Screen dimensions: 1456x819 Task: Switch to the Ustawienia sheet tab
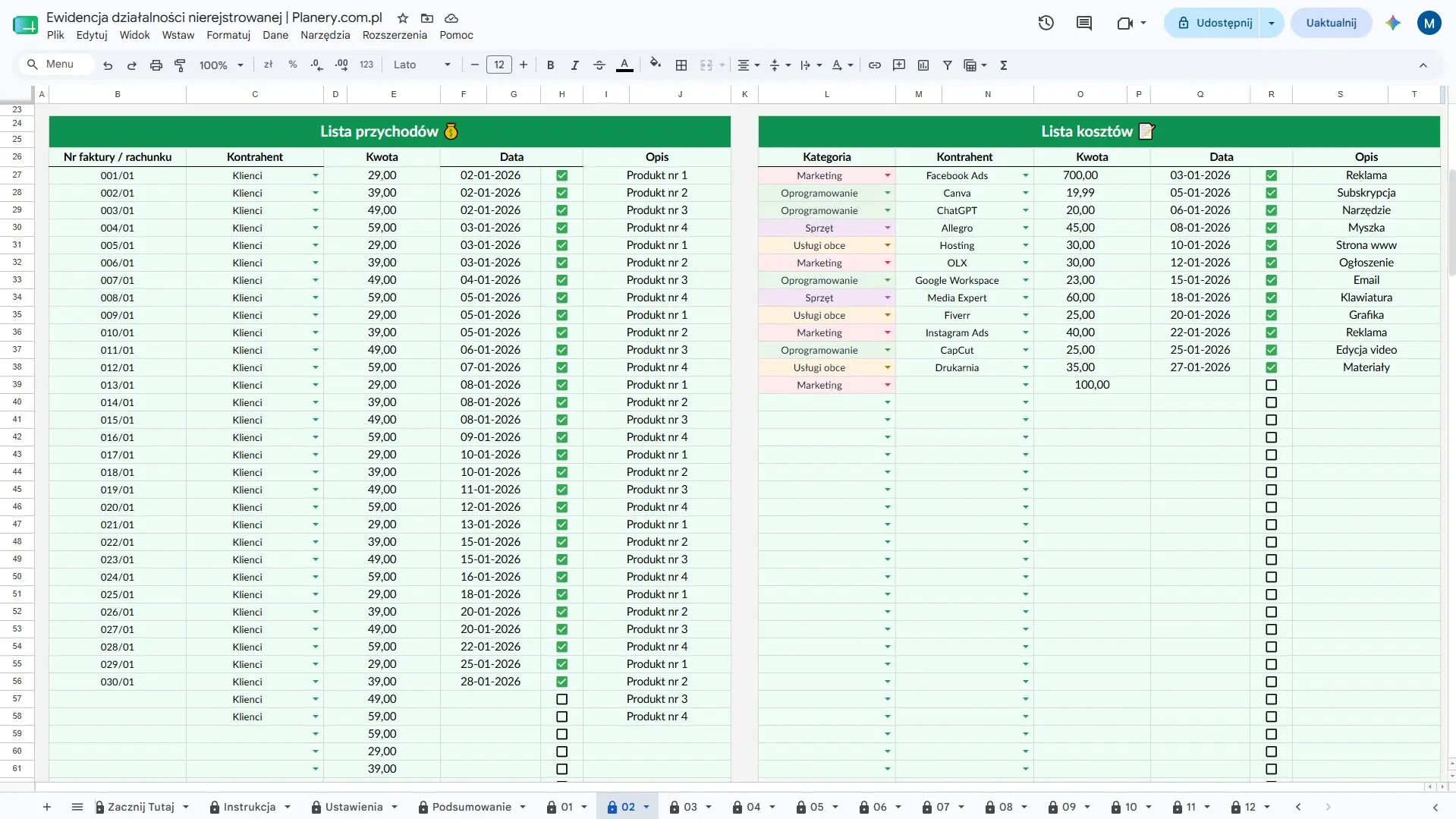tap(354, 807)
